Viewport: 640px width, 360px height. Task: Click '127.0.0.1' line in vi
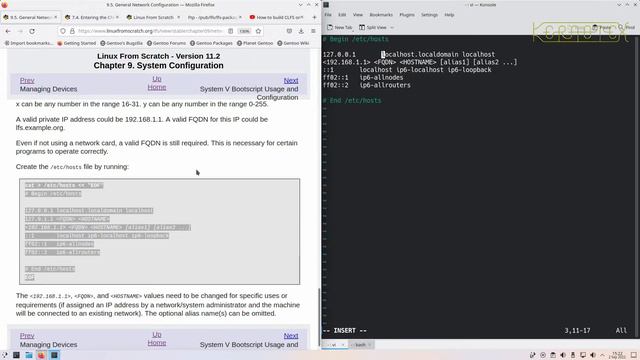tap(409, 54)
